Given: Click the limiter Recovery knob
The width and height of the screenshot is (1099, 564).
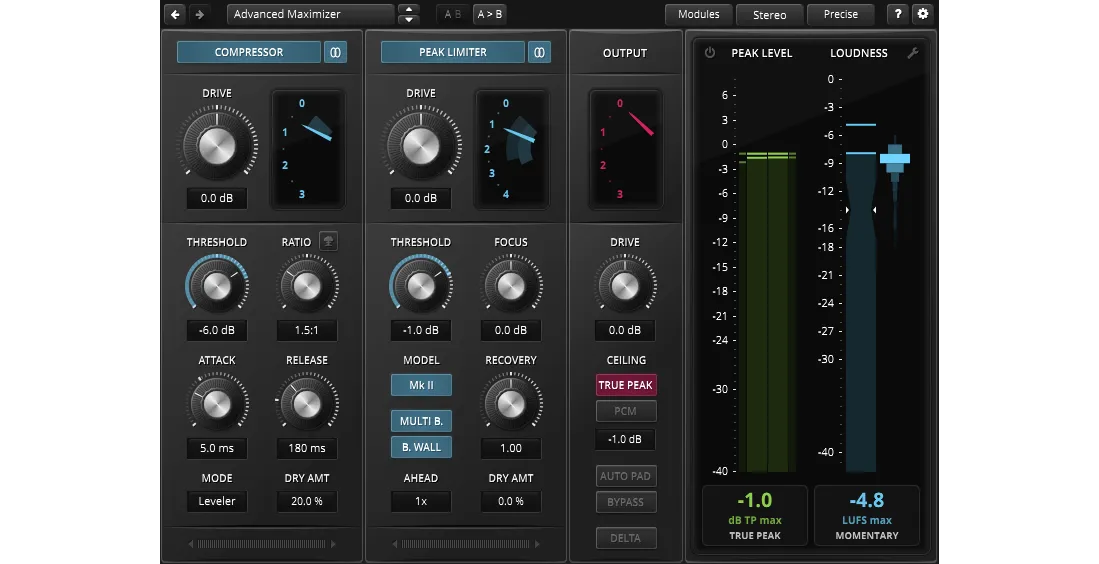Looking at the screenshot, I should (511, 403).
